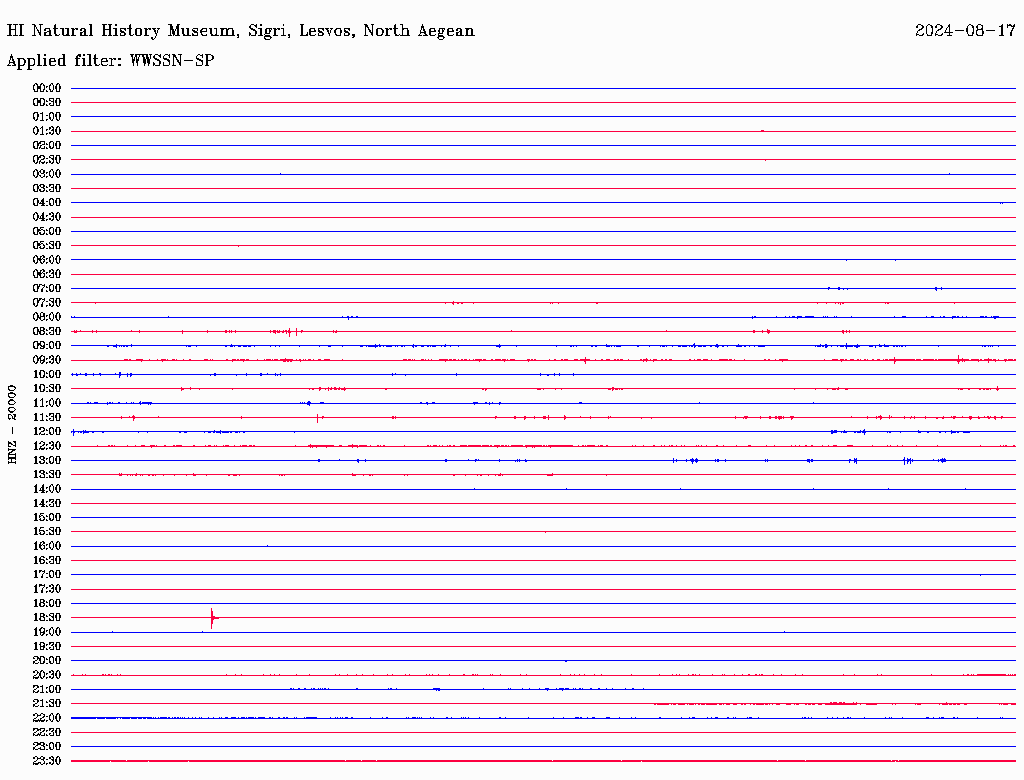Click the Applied filter: WWSSN-SP label
The width and height of the screenshot is (1024, 780).
point(110,61)
